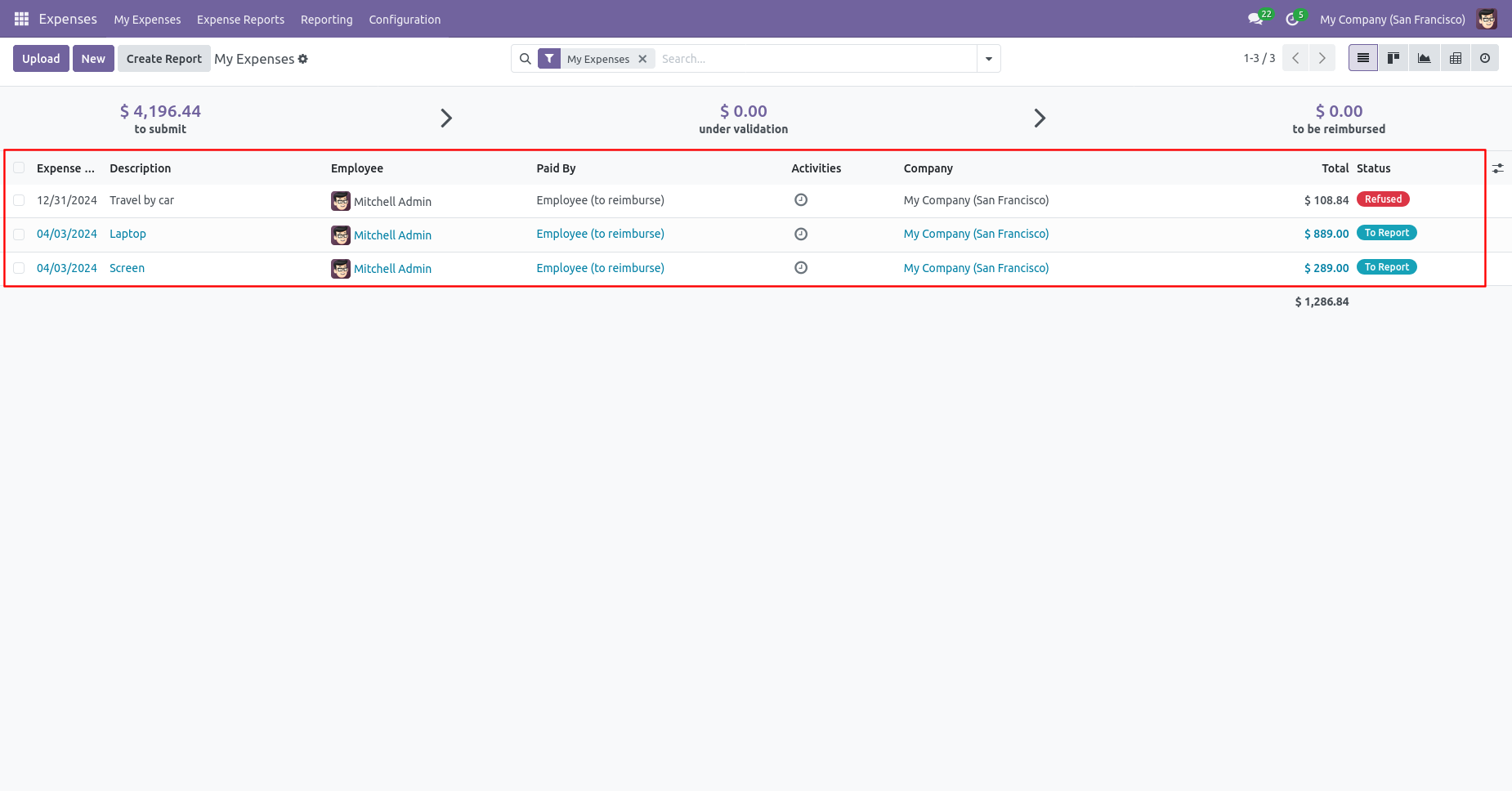Open the Configuration menu
This screenshot has height=791, width=1512.
(x=405, y=20)
